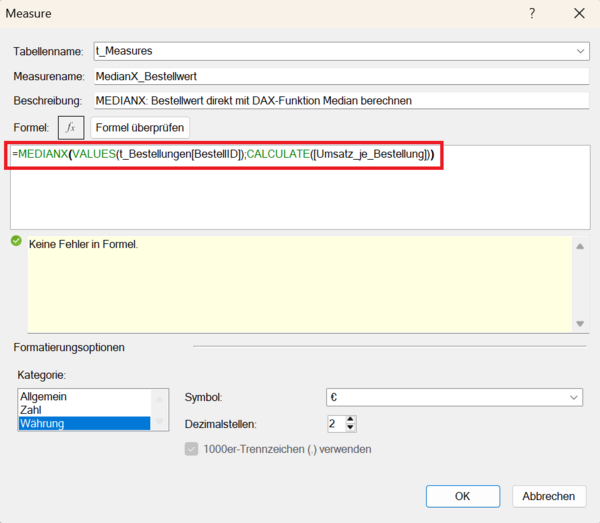Toggle the 1000er-Trennzeichen checkbox
600x523 pixels.
pyautogui.click(x=192, y=449)
